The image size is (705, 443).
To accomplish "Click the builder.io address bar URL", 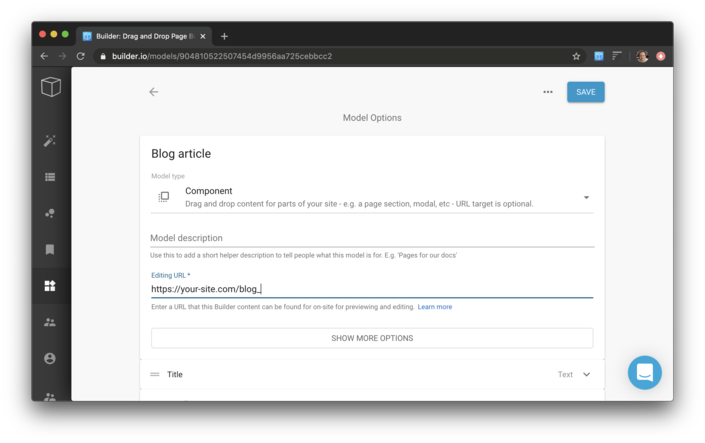I will coord(222,56).
